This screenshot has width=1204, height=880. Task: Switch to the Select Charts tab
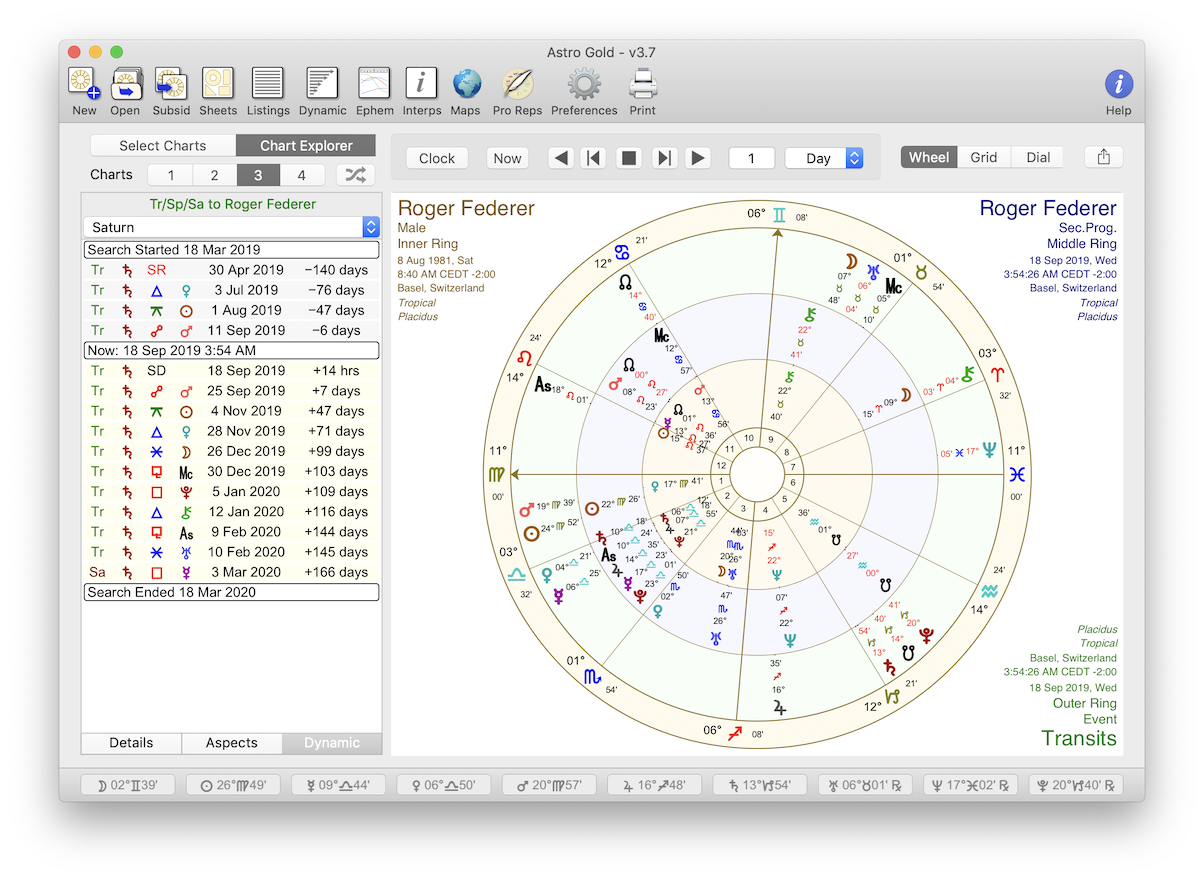pyautogui.click(x=163, y=146)
